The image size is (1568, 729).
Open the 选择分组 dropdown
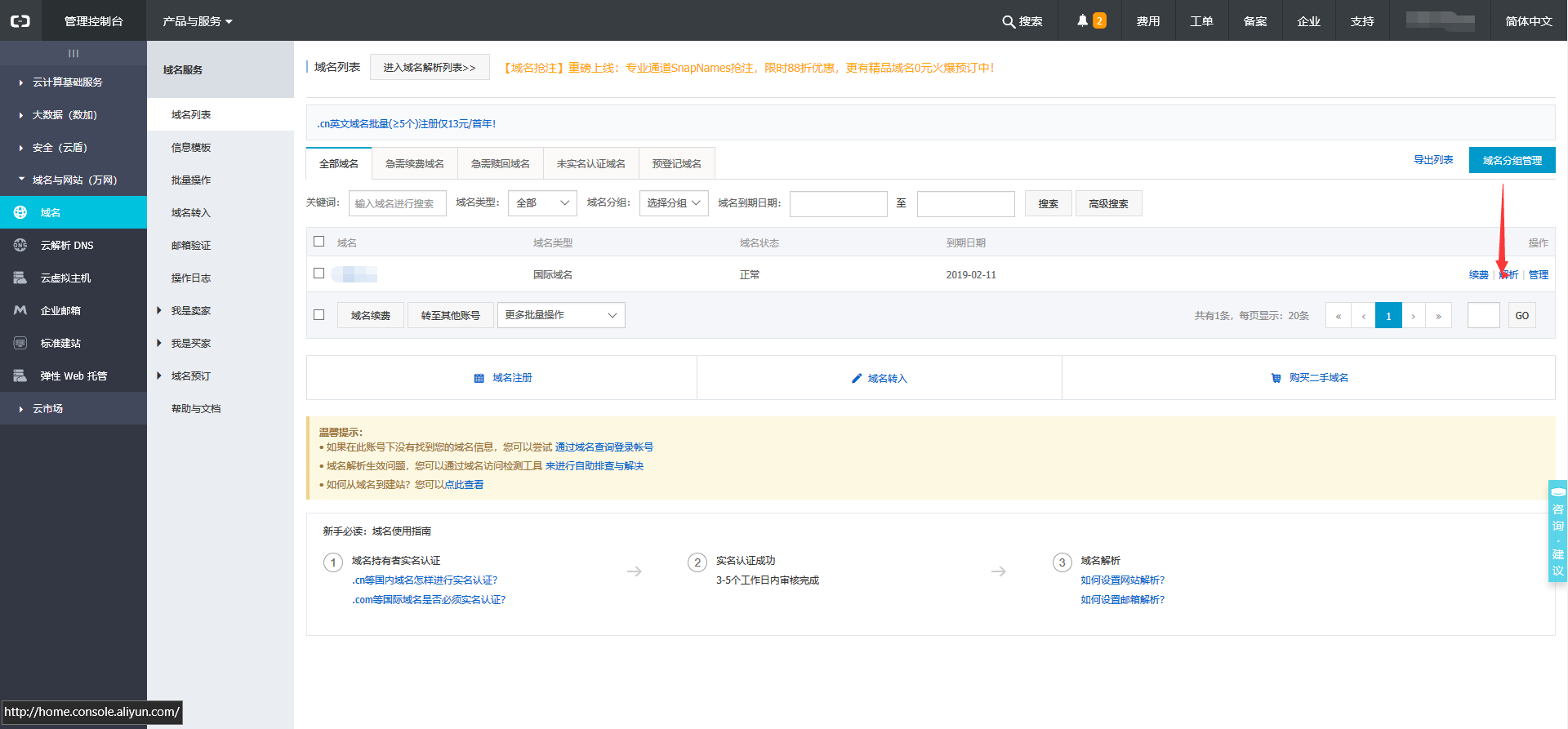pos(674,203)
